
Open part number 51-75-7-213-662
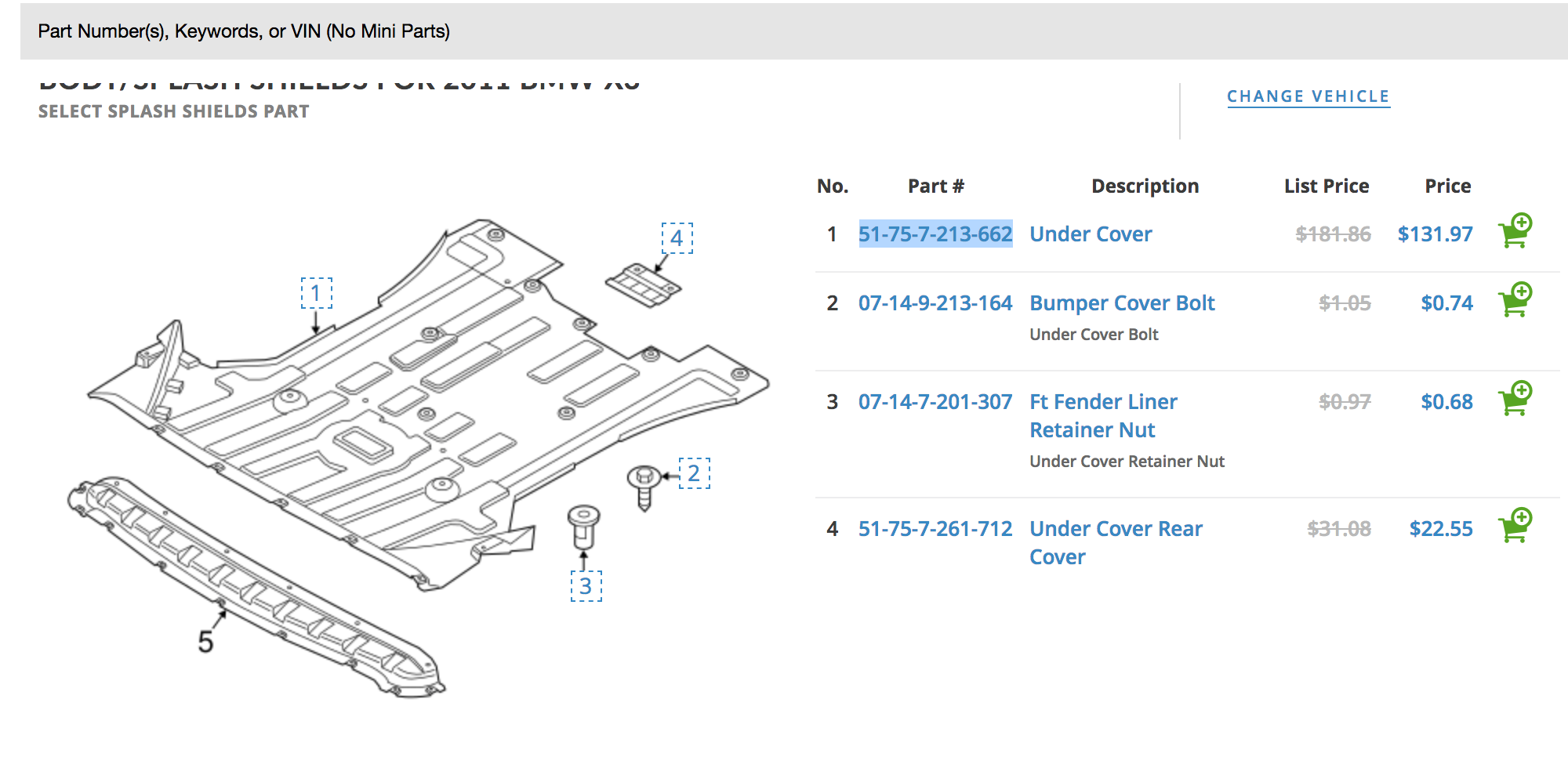[935, 234]
